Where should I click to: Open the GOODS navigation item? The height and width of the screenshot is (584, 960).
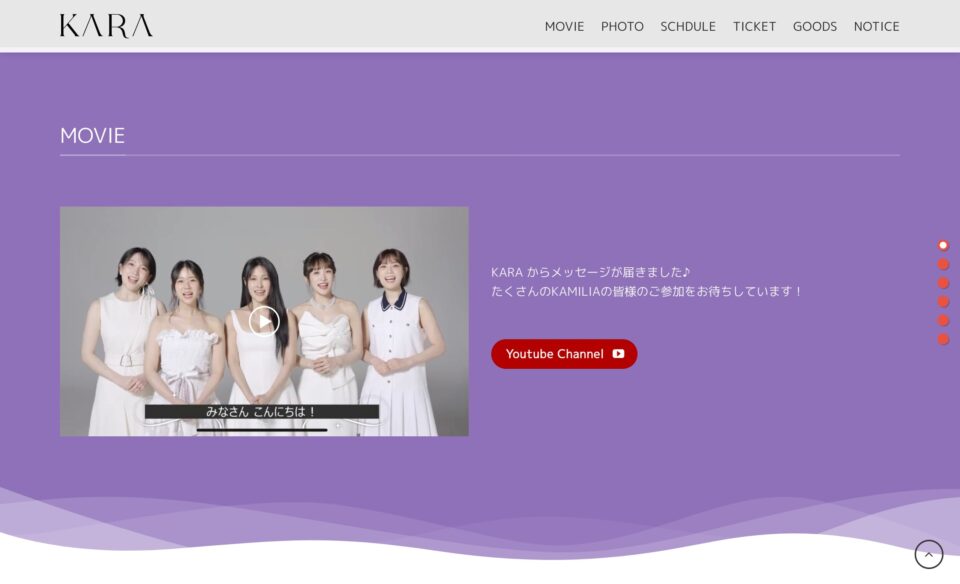pos(814,26)
